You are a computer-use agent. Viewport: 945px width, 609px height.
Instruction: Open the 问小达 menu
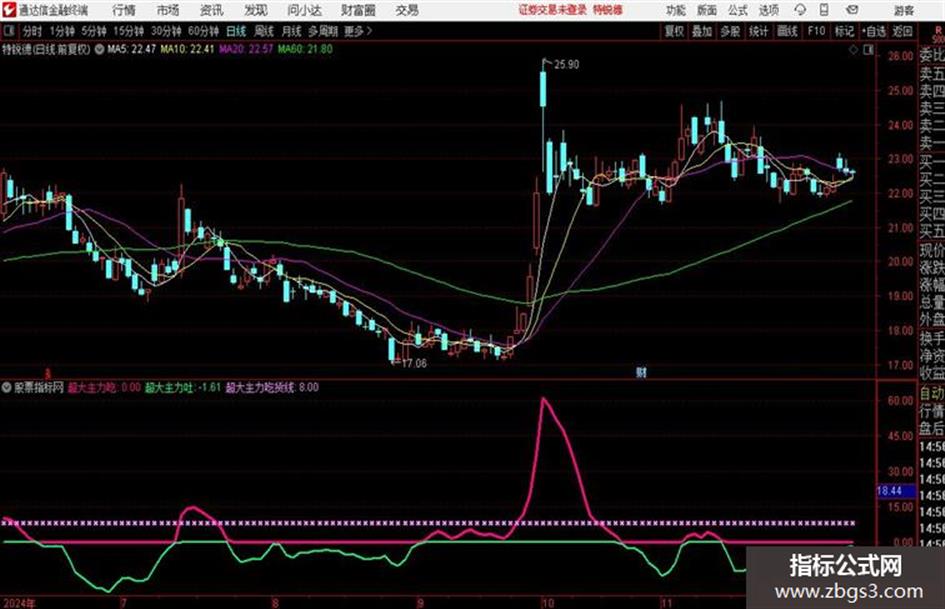(x=304, y=10)
